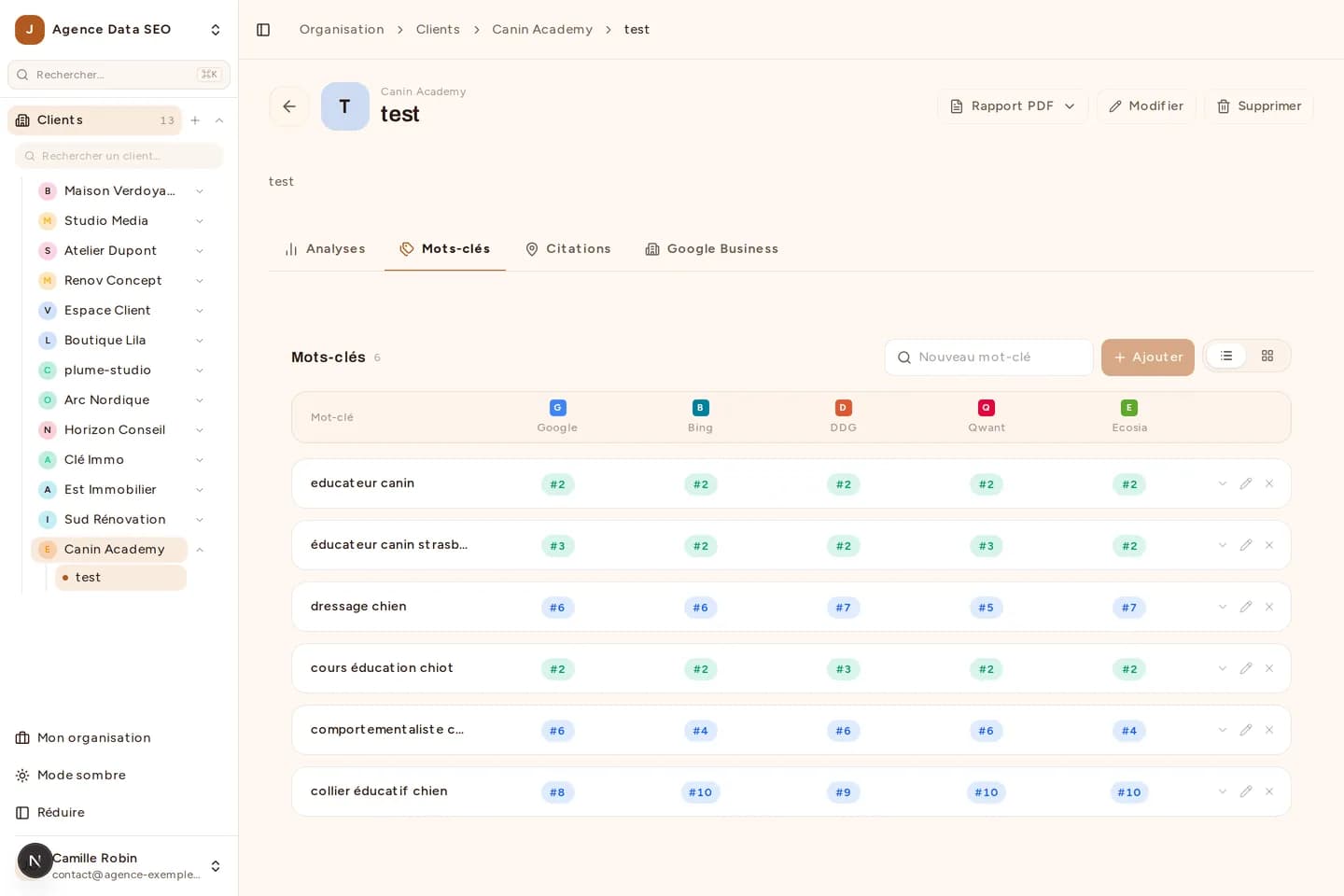Expand the Atelier Dupont client
Viewport: 1344px width, 896px height.
click(x=200, y=251)
